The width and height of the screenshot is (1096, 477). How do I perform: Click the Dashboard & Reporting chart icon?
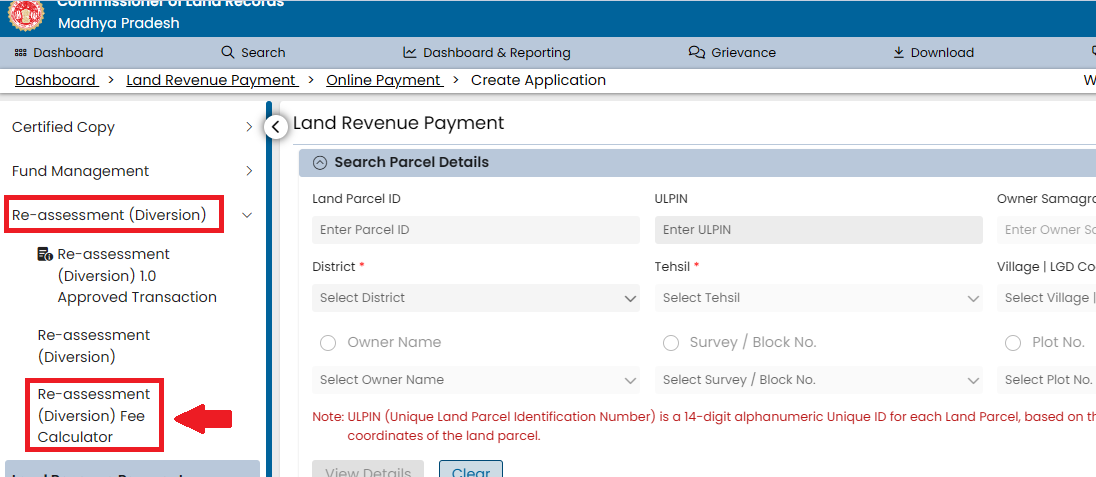tap(410, 53)
